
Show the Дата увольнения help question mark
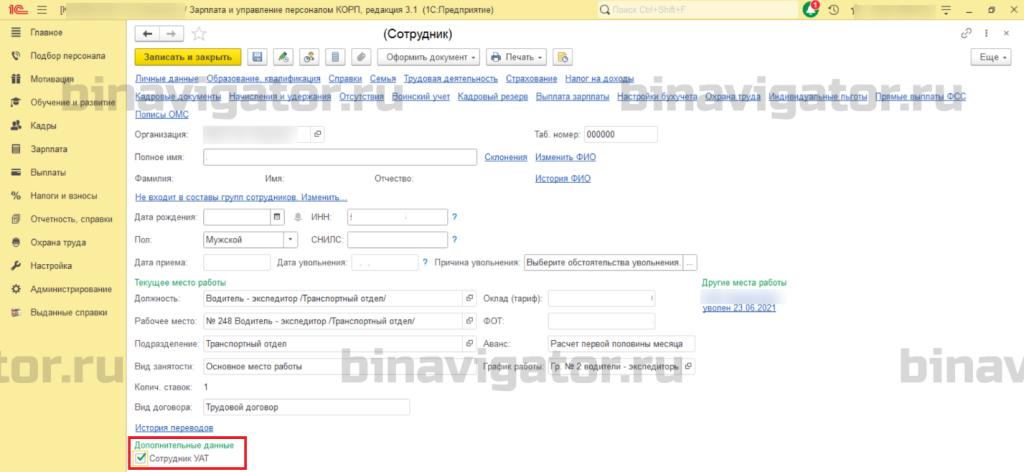[424, 262]
